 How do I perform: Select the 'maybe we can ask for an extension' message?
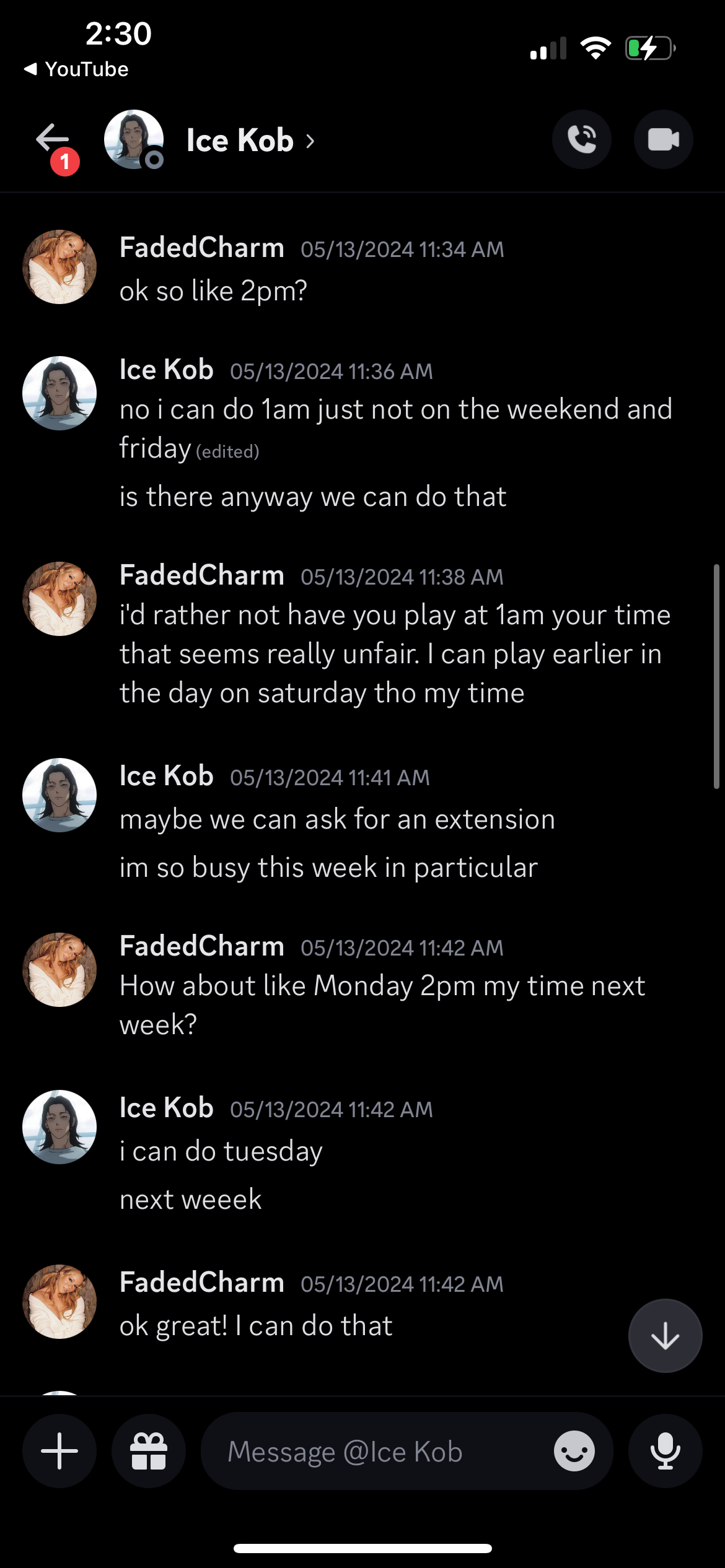[x=337, y=819]
